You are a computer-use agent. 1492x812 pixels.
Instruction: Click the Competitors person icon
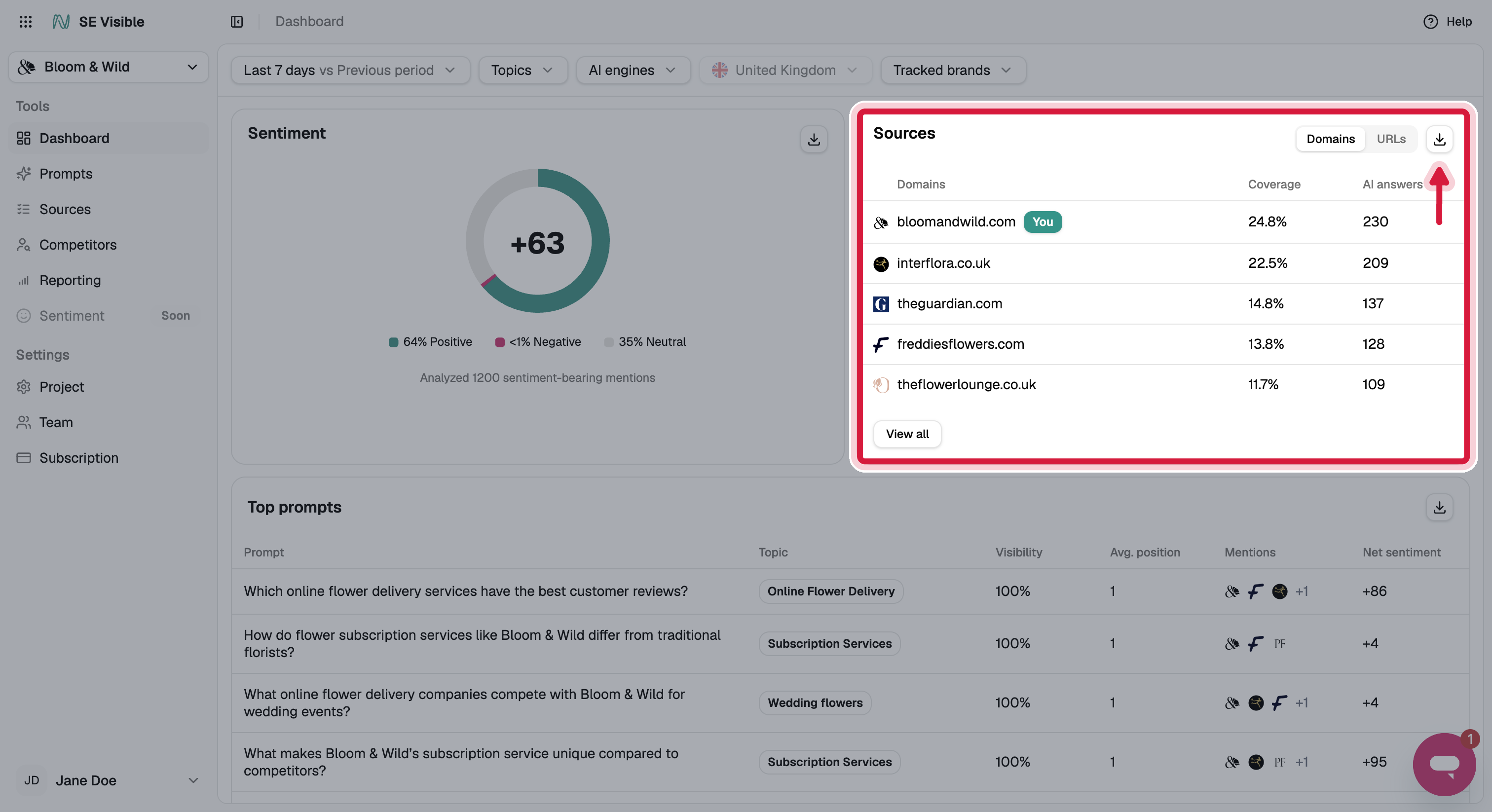coord(23,245)
